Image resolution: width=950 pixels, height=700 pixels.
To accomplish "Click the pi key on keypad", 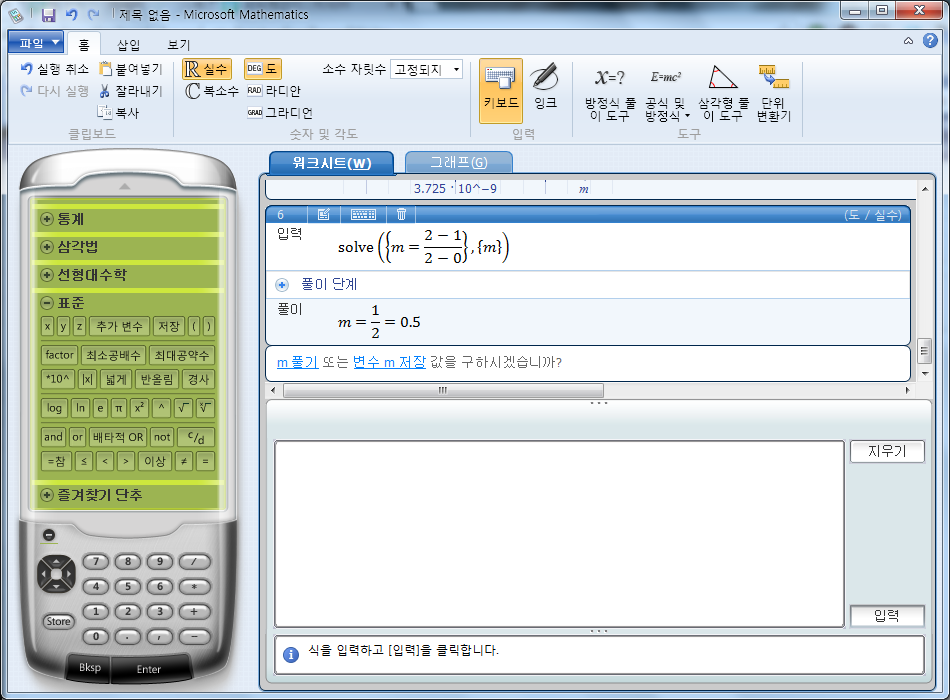I will [119, 408].
